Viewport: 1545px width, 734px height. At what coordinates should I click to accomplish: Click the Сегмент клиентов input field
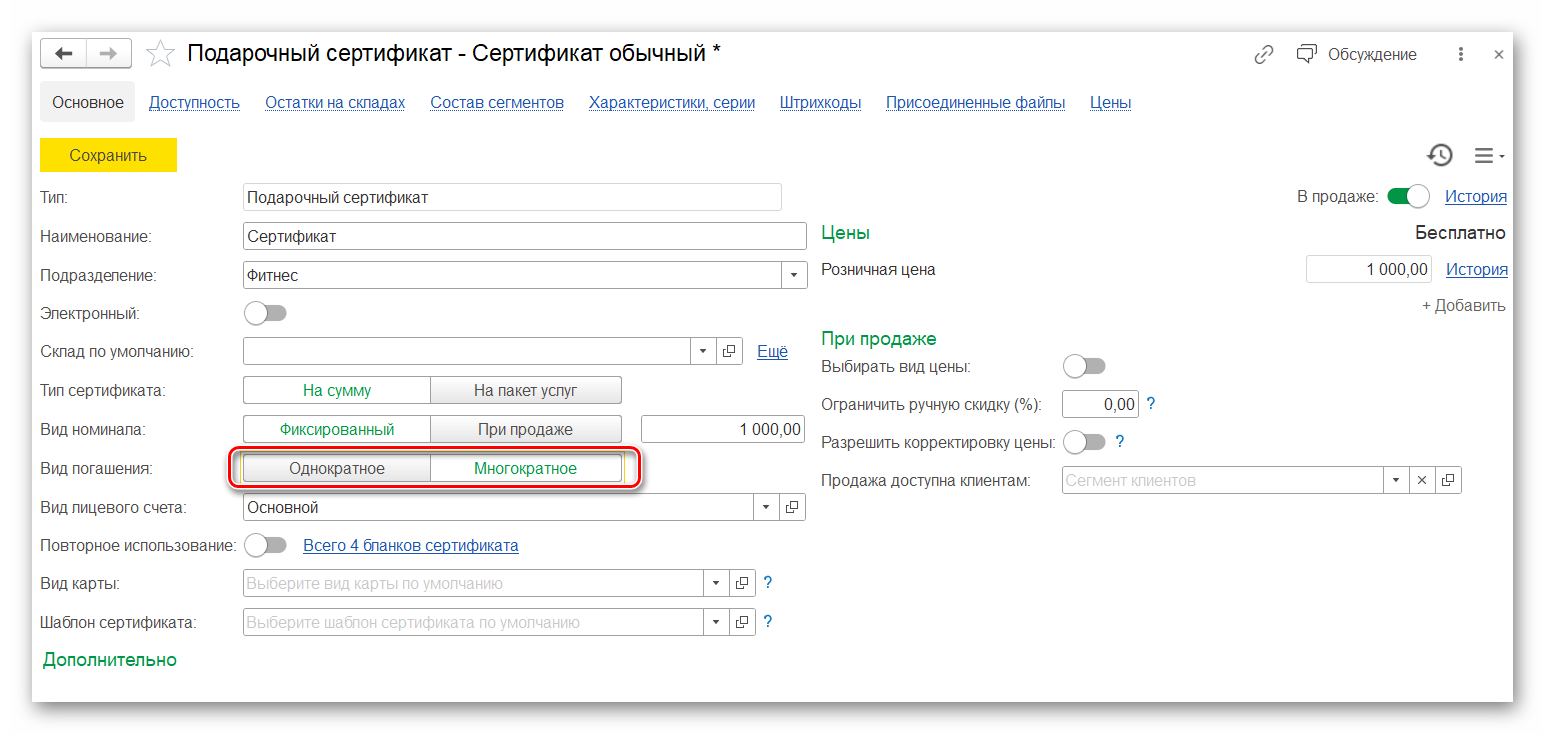1222,480
